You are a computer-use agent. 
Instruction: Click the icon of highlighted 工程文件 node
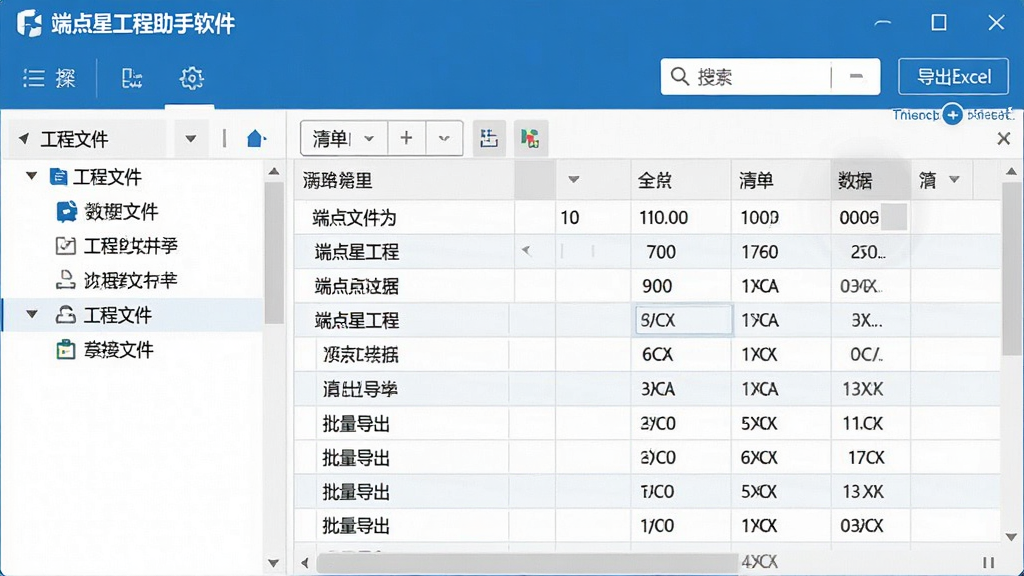(65, 315)
